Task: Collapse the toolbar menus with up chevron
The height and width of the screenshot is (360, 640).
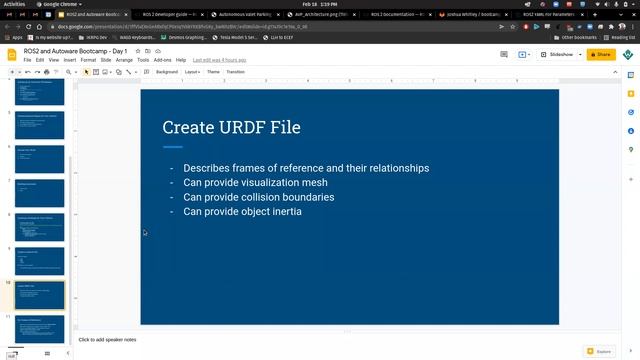Action: tap(615, 72)
